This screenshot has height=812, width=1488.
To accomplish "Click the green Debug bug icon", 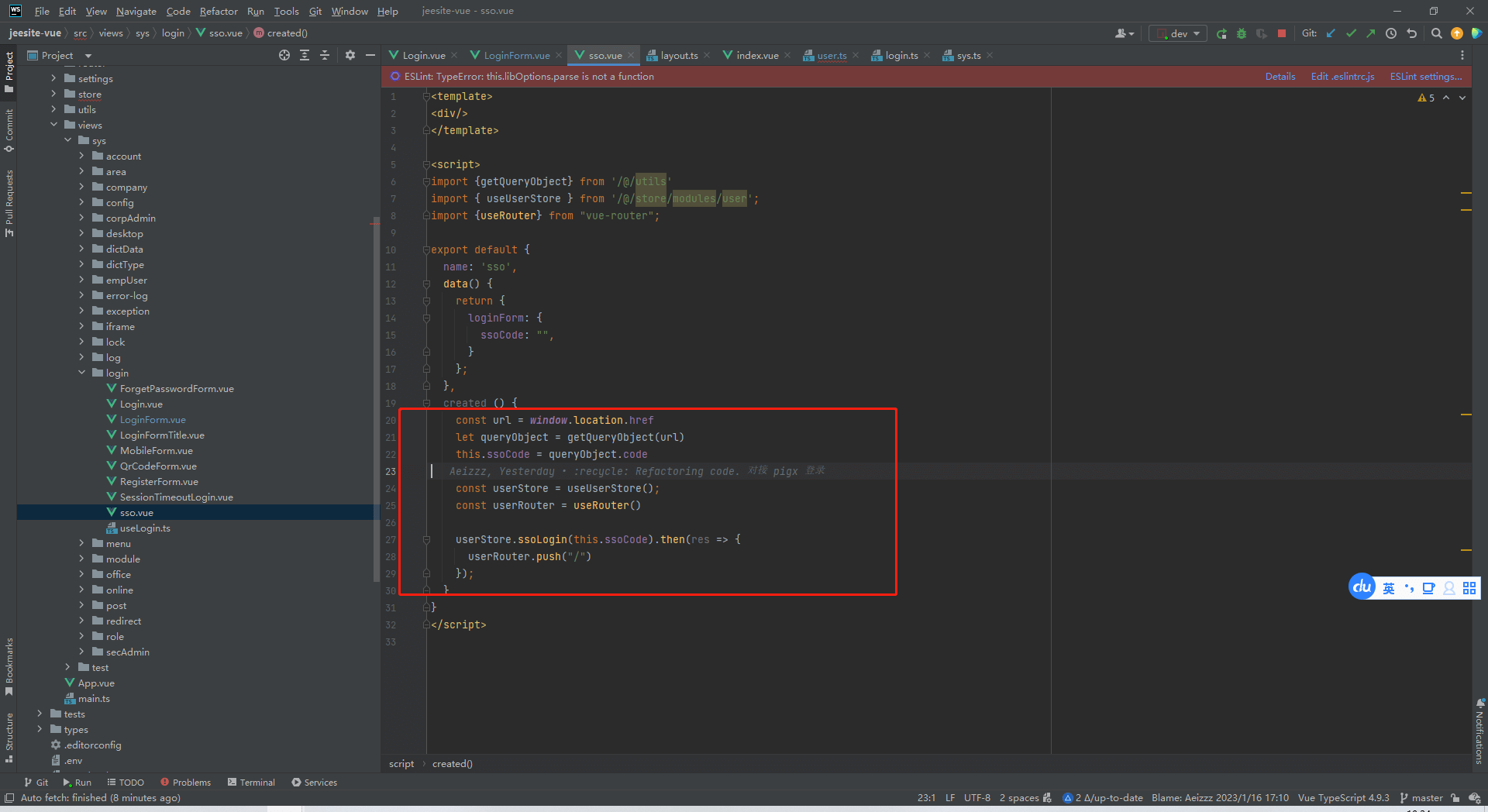I will point(1242,33).
